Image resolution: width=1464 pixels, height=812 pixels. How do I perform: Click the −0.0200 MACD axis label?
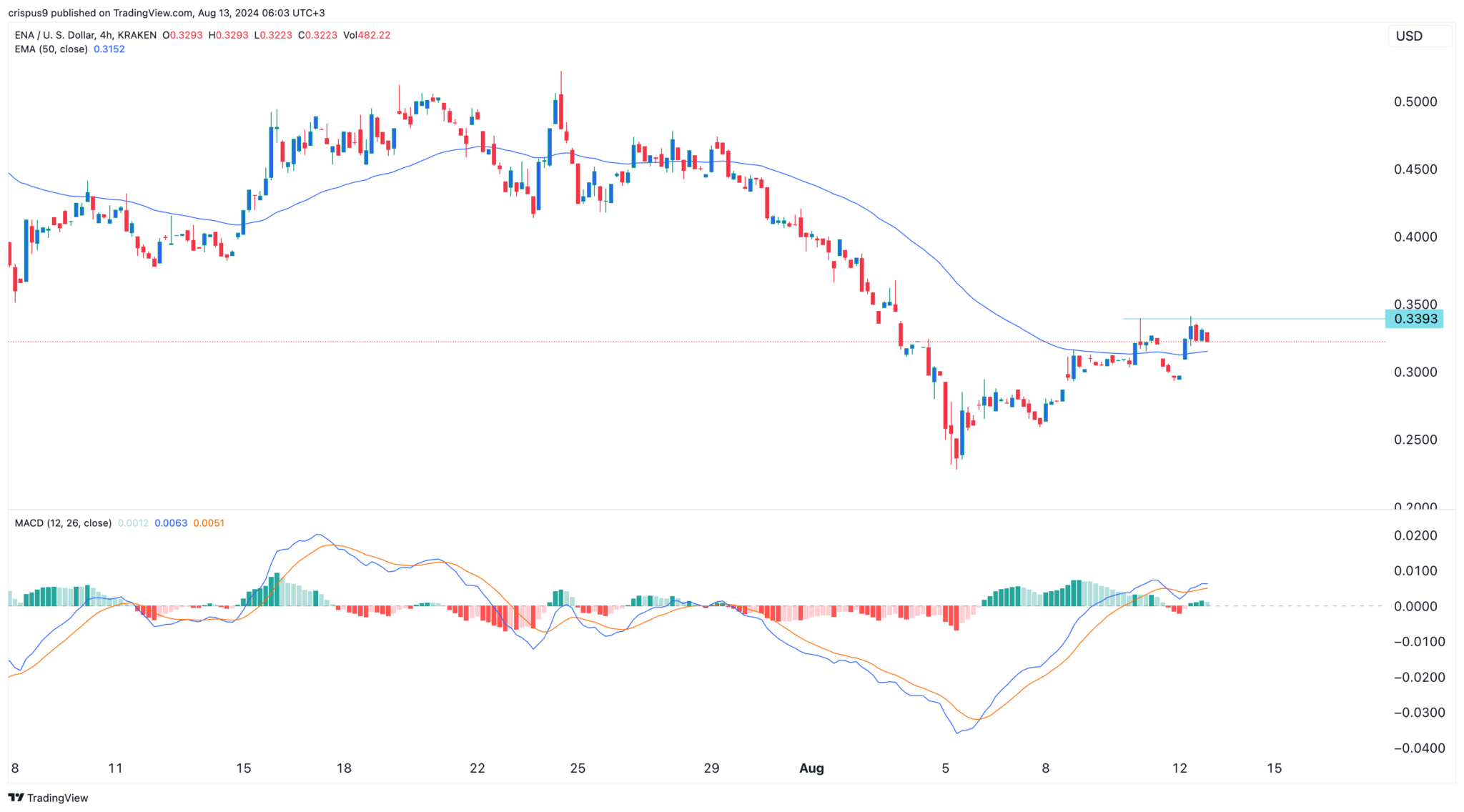tap(1419, 677)
